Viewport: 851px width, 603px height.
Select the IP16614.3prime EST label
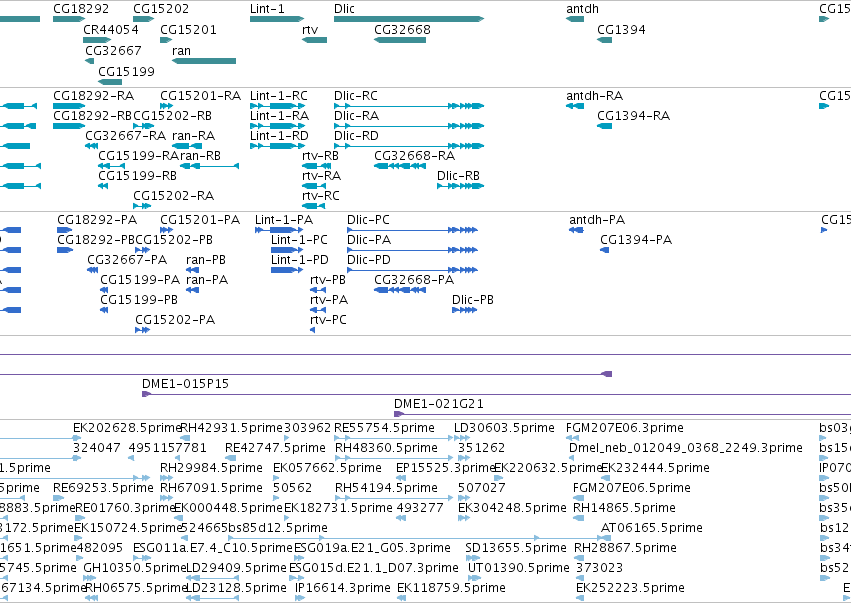coord(343,588)
